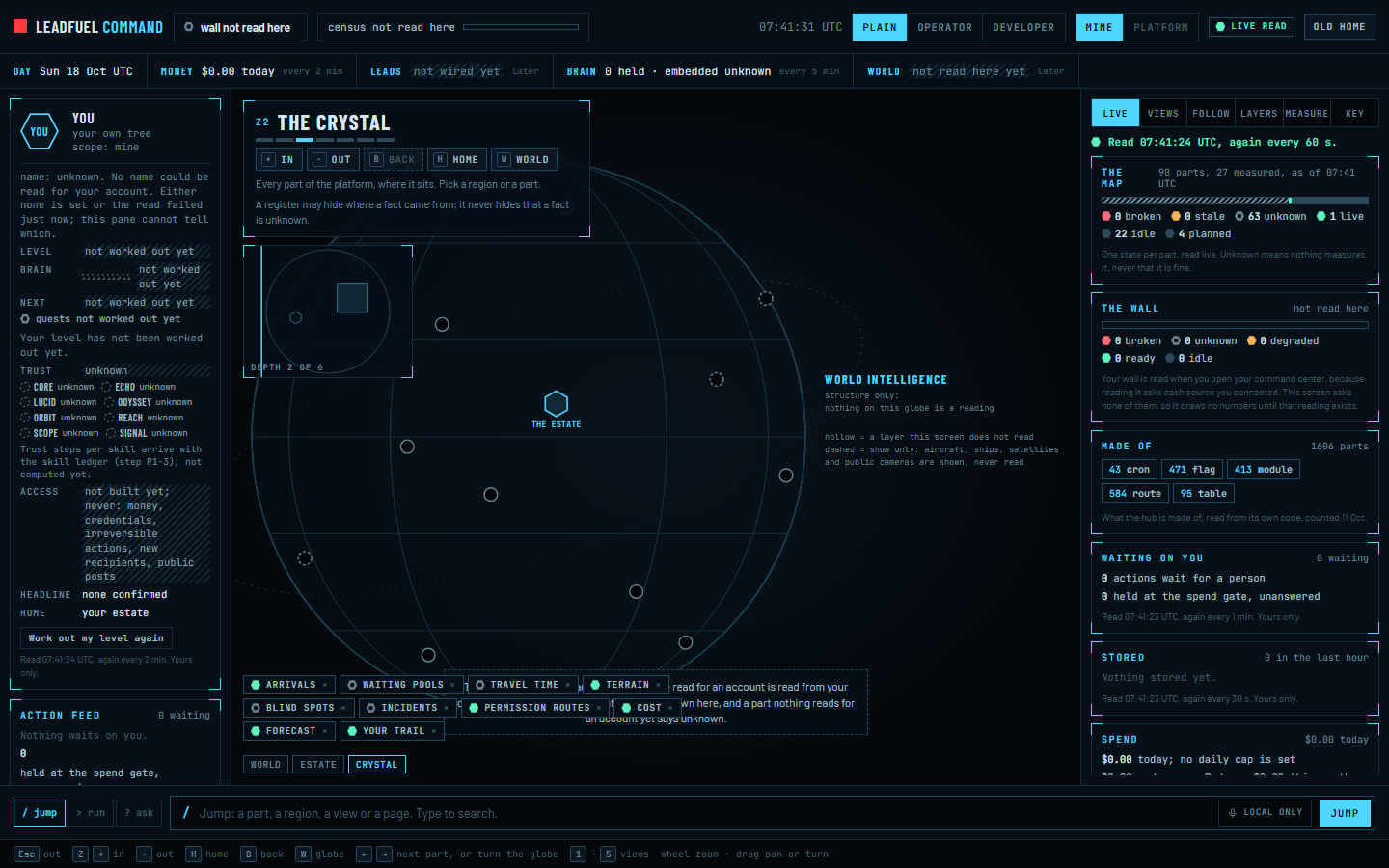Click the microphone icon on Local Only
Screen dimensions: 1389x868
pos(1233,813)
